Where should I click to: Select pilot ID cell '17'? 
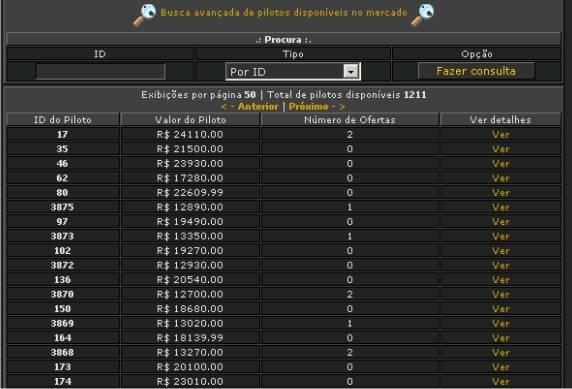point(62,135)
